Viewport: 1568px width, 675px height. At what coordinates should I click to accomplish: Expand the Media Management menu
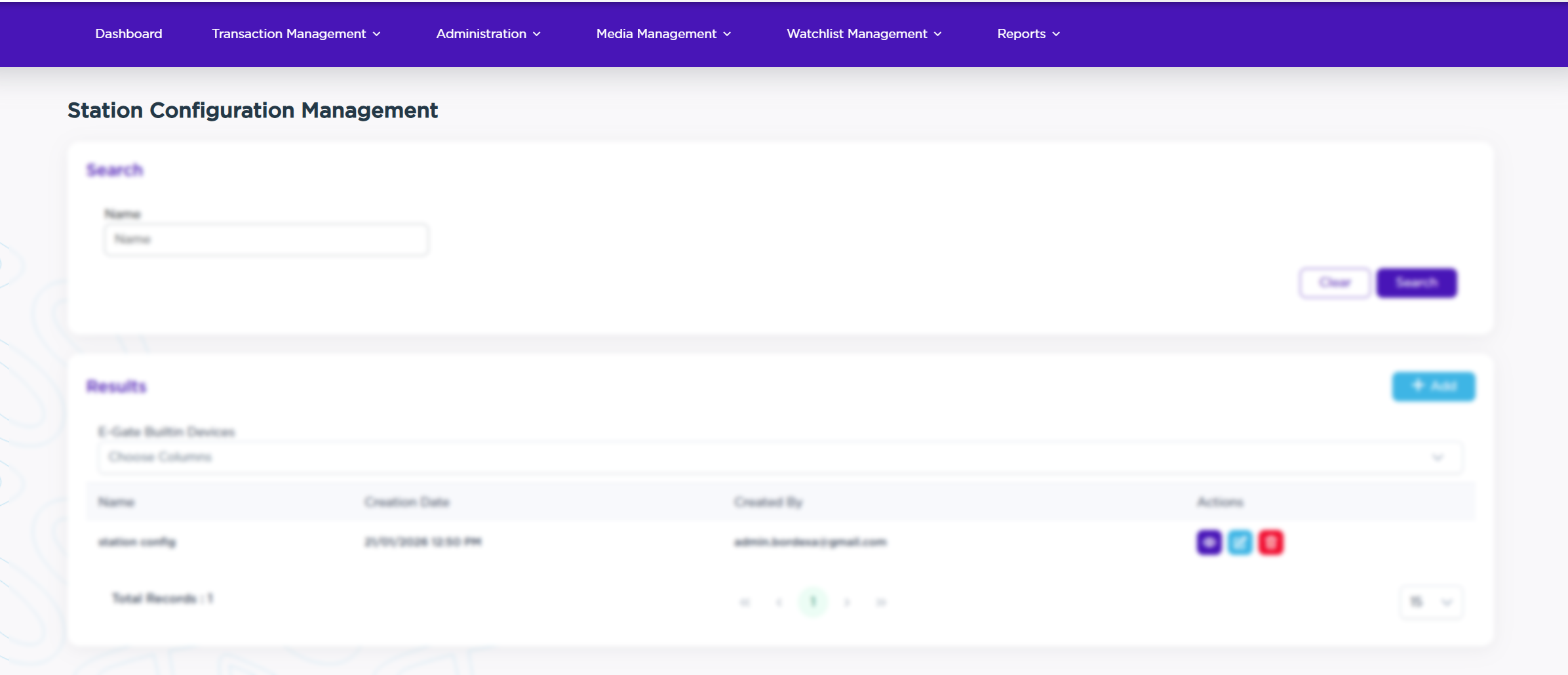point(663,33)
